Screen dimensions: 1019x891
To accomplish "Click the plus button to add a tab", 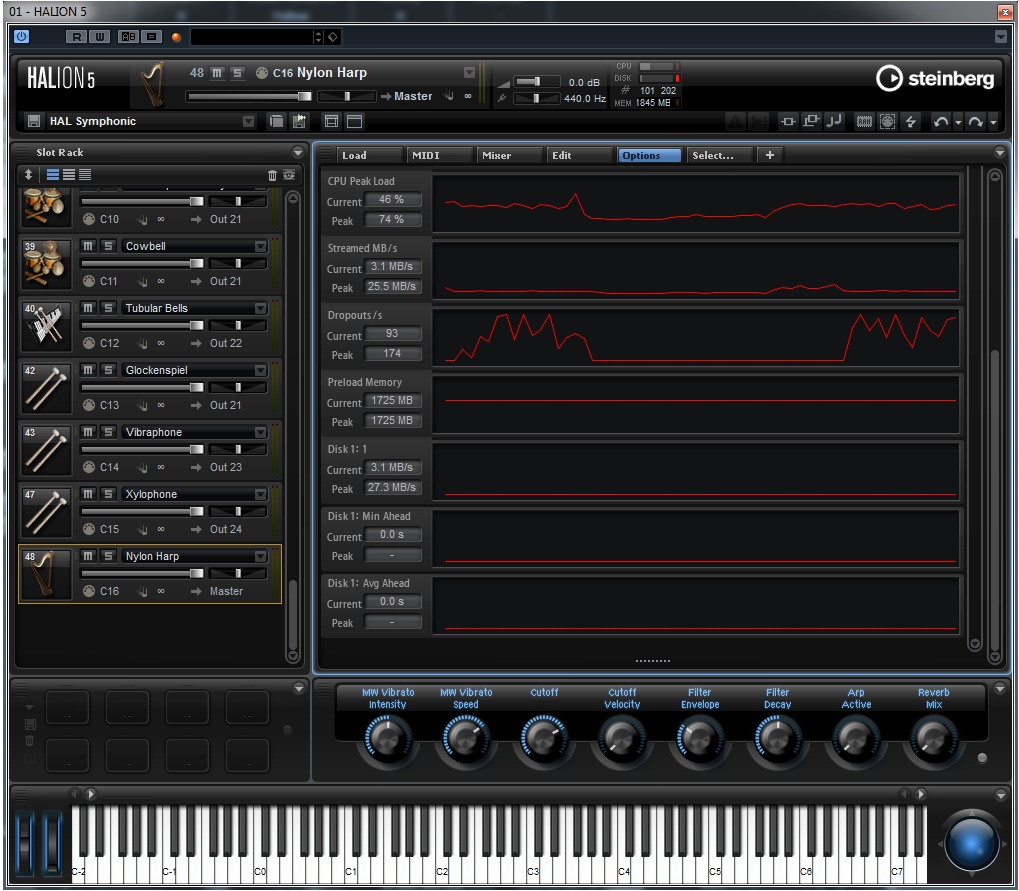I will [770, 155].
